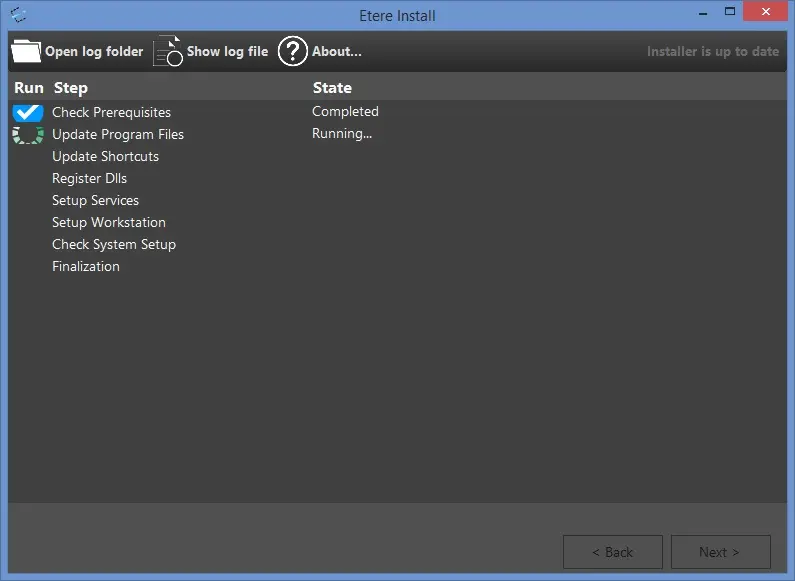This screenshot has height=581, width=795.
Task: Click the About question mark icon
Action: tap(292, 51)
